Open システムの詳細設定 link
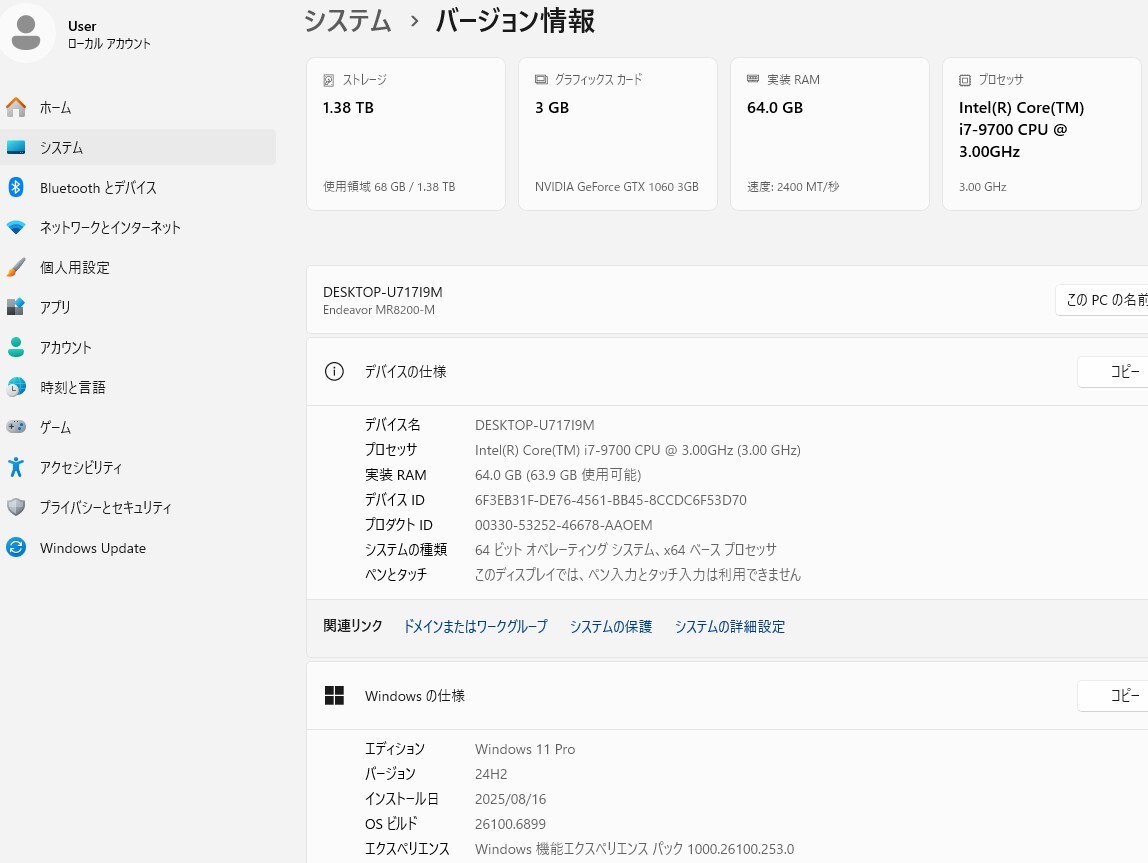1148x863 pixels. (729, 627)
